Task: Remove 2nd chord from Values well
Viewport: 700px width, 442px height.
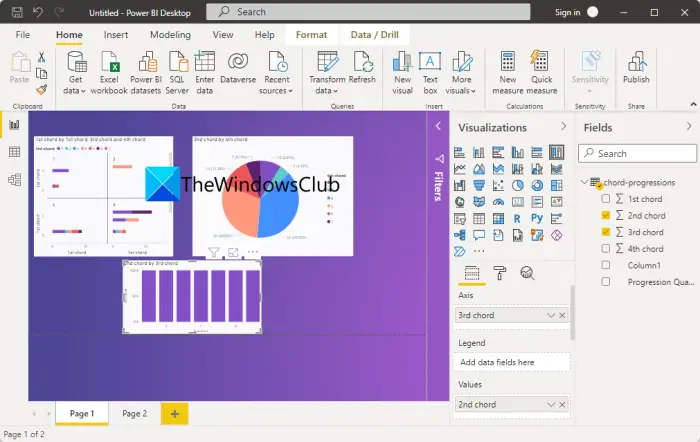Action: pyautogui.click(x=562, y=404)
